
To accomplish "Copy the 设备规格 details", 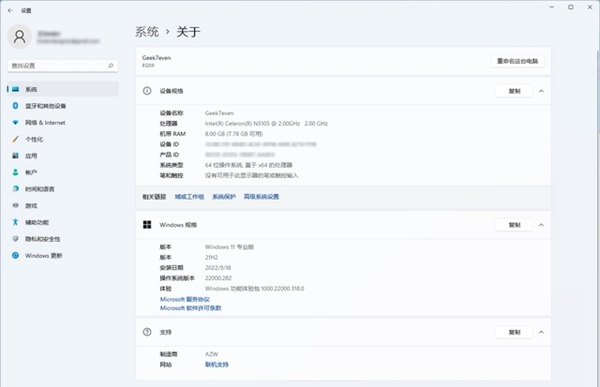I will (514, 91).
